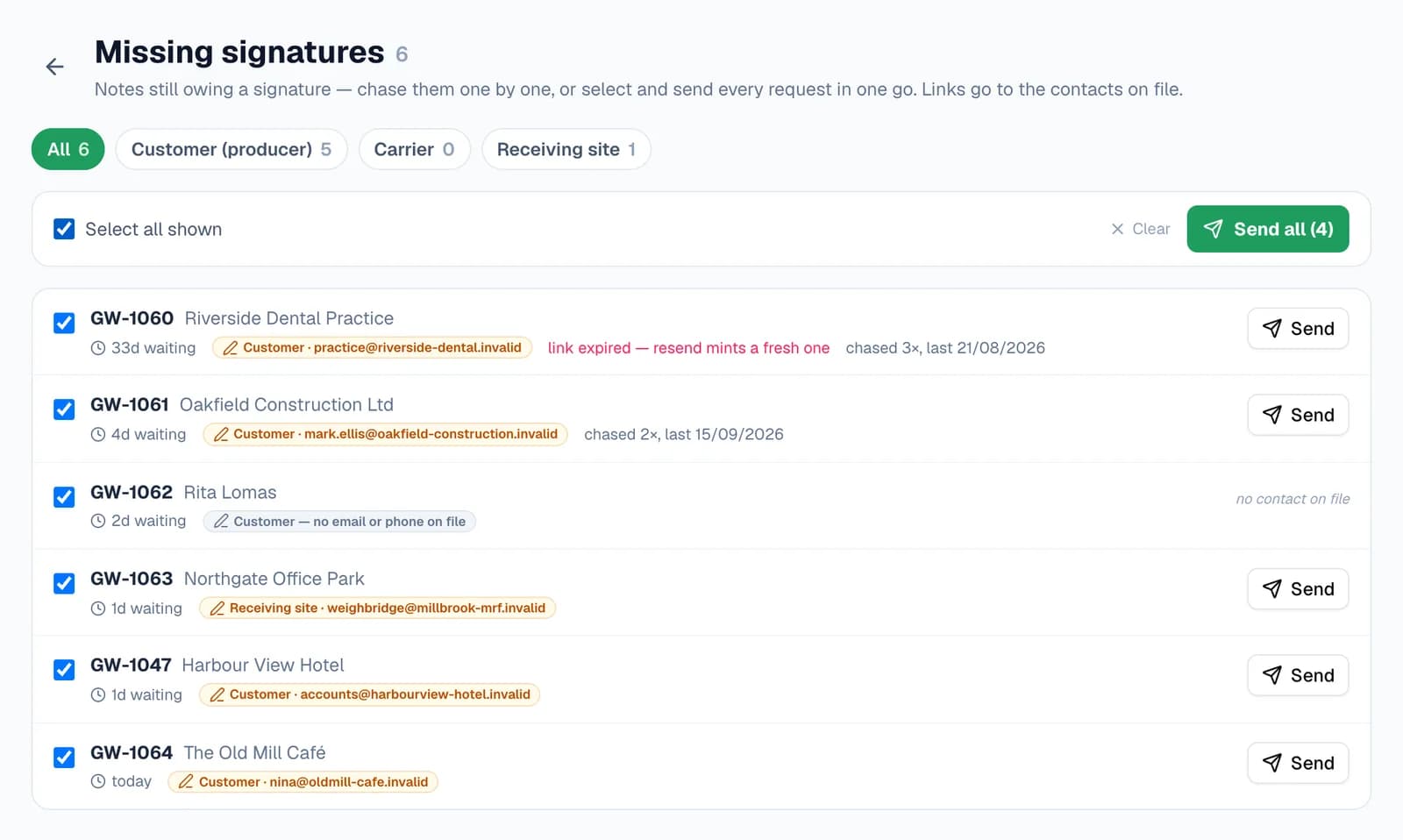Click pen icon in mark.ellis@oakfield-construction.invalid chip

[x=221, y=434]
